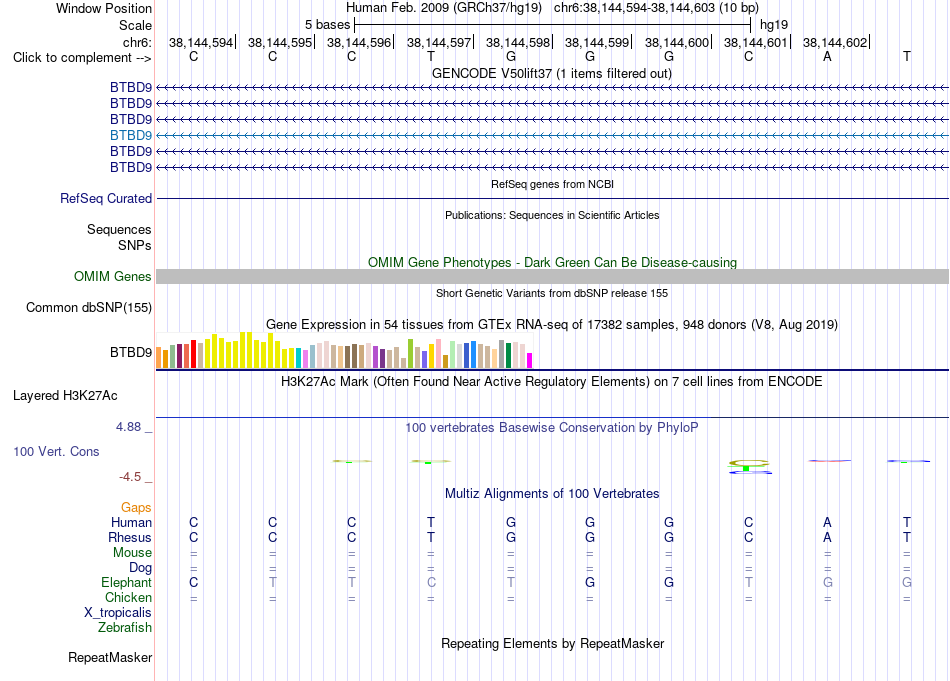
Task: Open the Common dbSNP(155) track label
Action: pyautogui.click(x=89, y=307)
